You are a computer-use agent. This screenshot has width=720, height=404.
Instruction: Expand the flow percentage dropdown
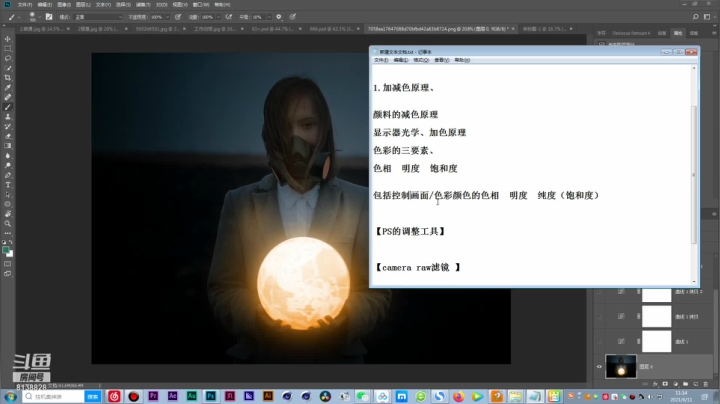click(x=218, y=17)
